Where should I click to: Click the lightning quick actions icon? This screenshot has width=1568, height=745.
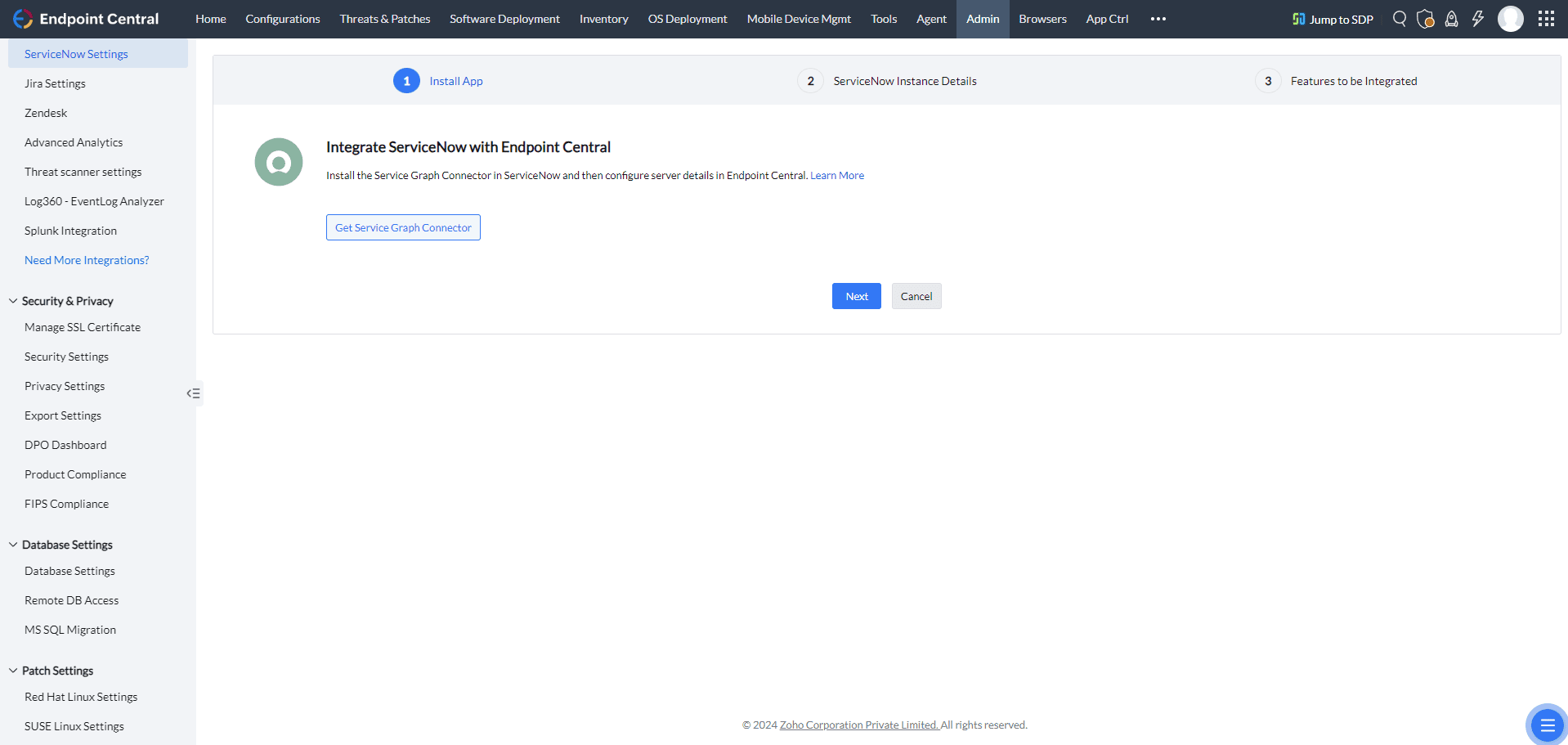(1478, 19)
